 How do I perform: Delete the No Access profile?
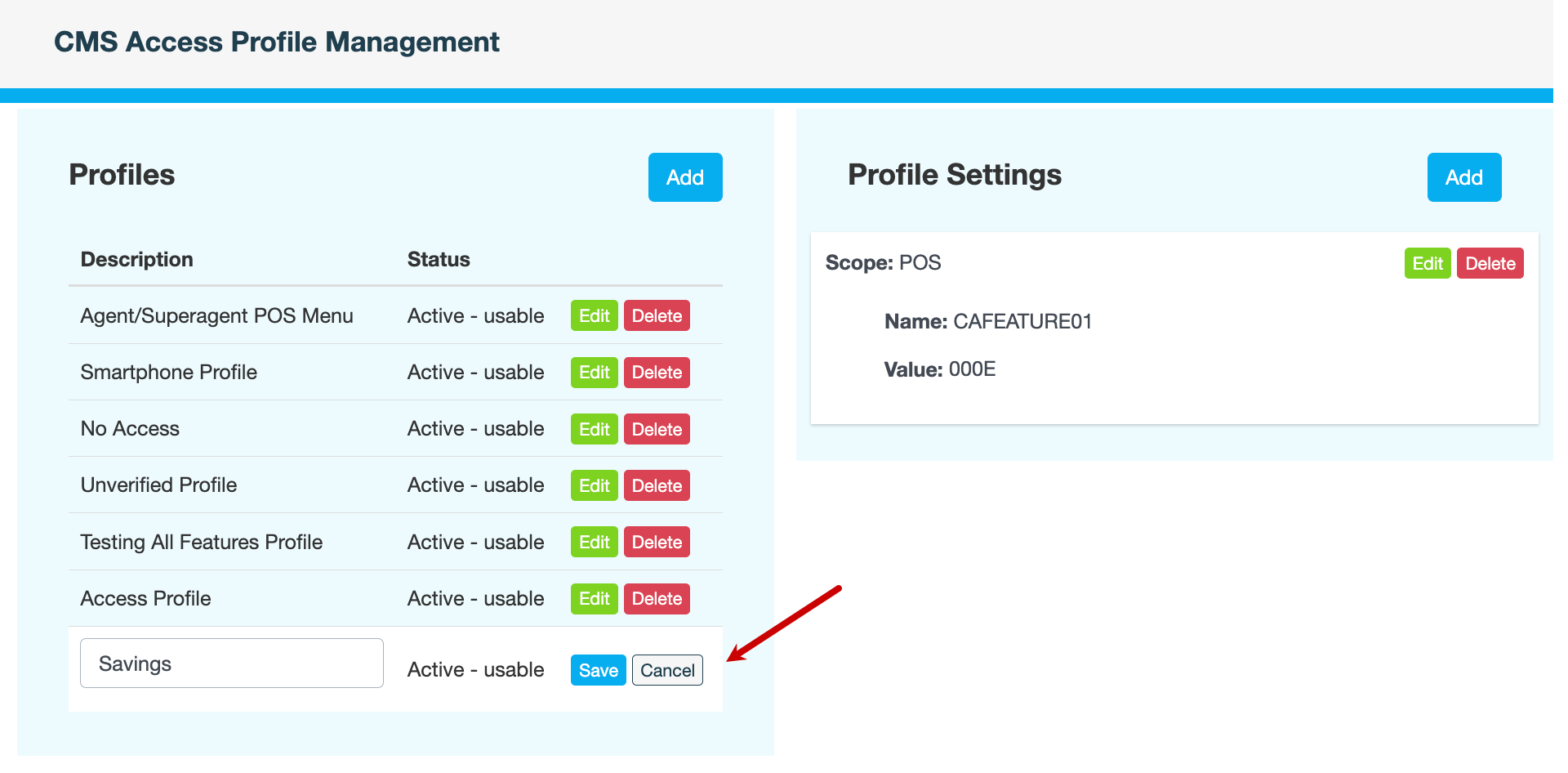pyautogui.click(x=657, y=429)
